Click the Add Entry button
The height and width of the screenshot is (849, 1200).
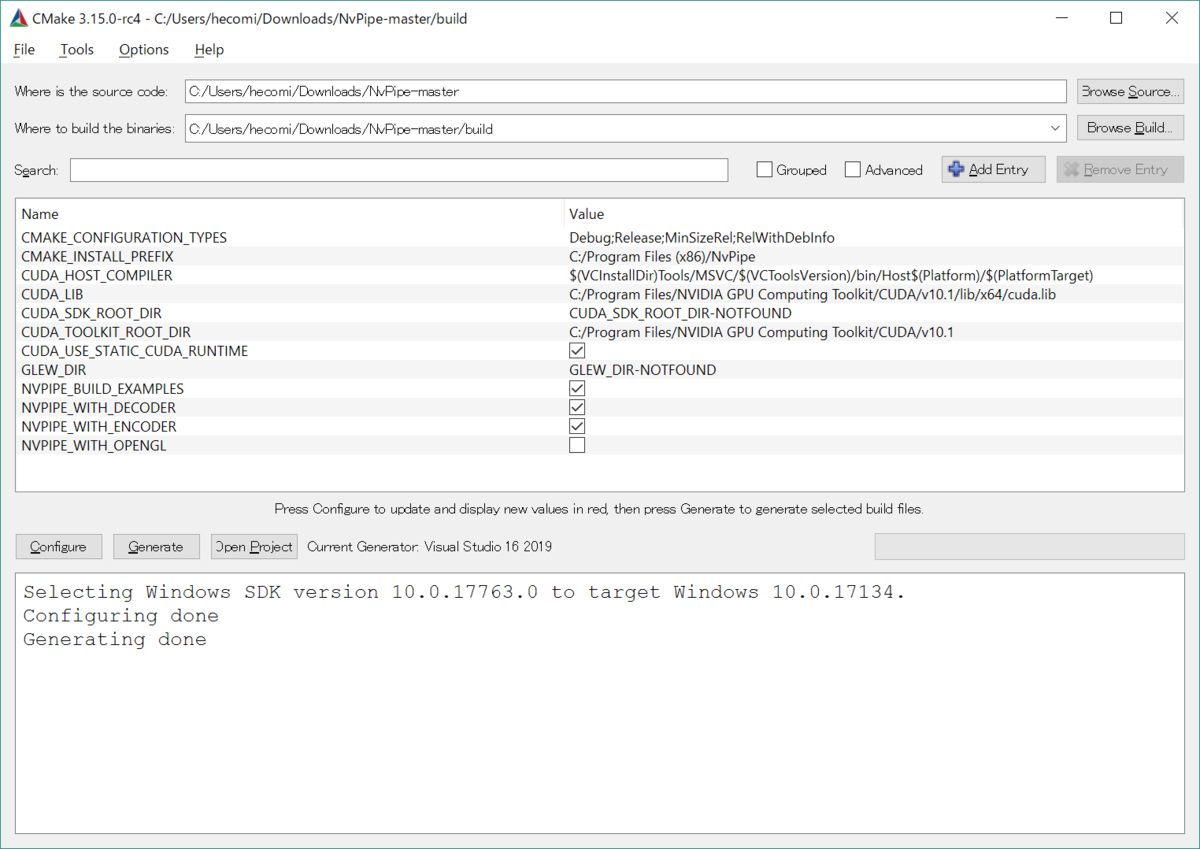[993, 170]
